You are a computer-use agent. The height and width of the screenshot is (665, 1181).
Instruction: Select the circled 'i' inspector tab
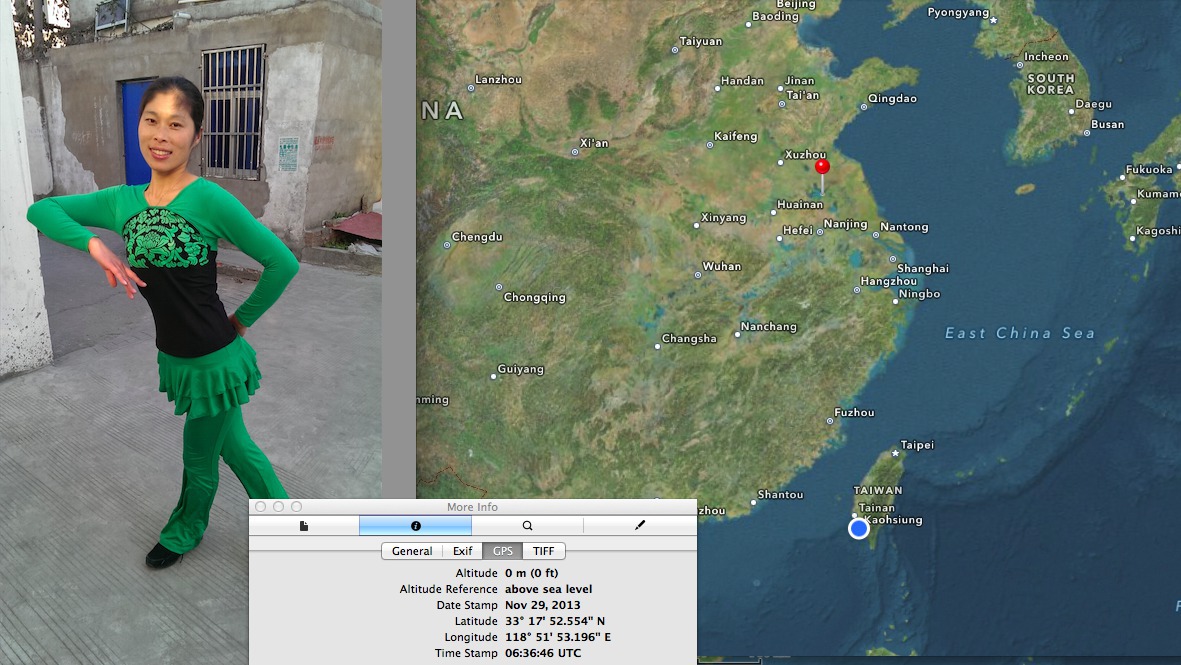pos(415,526)
